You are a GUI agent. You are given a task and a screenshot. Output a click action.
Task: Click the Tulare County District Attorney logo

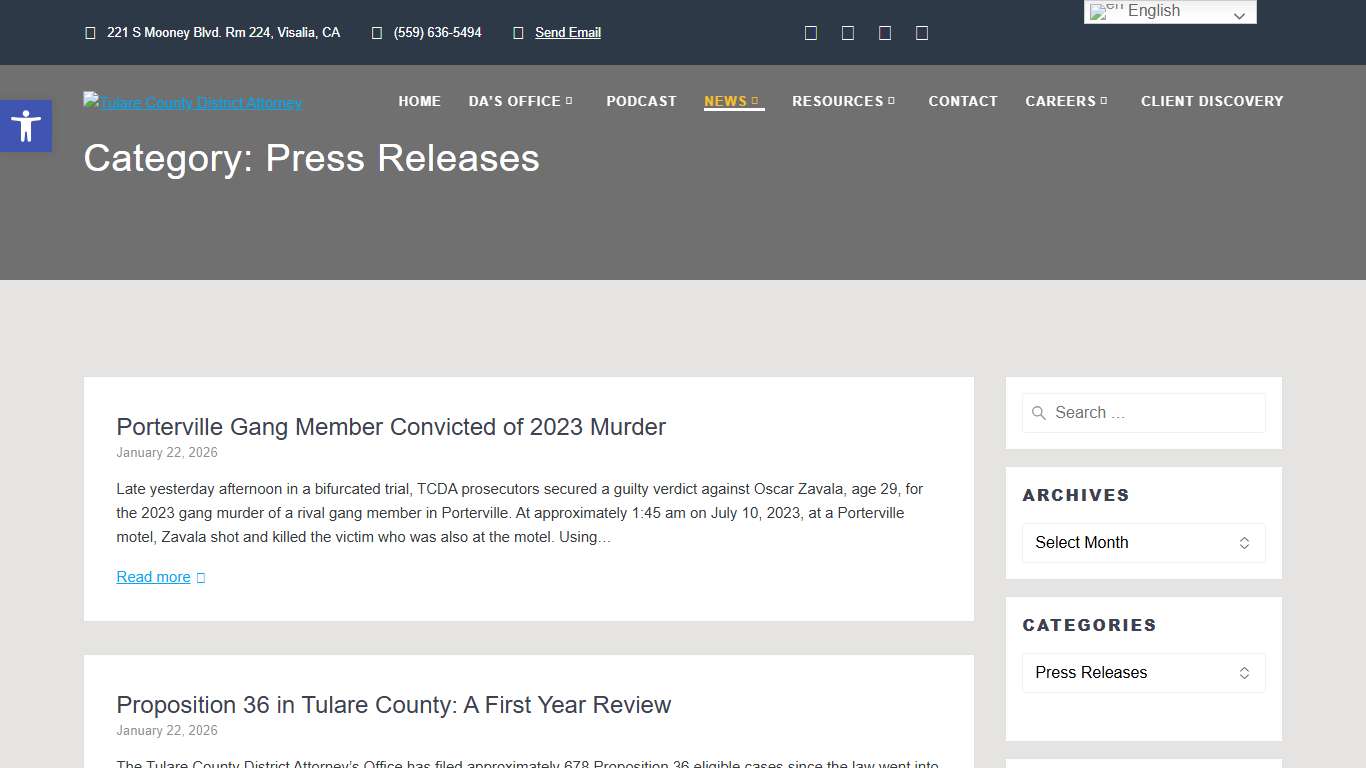point(192,102)
